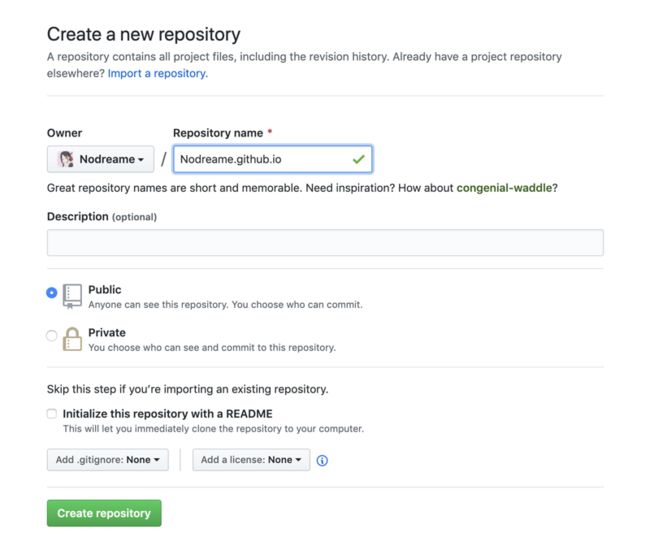Click the green name-available checkmark
650x537 pixels.
(x=359, y=159)
